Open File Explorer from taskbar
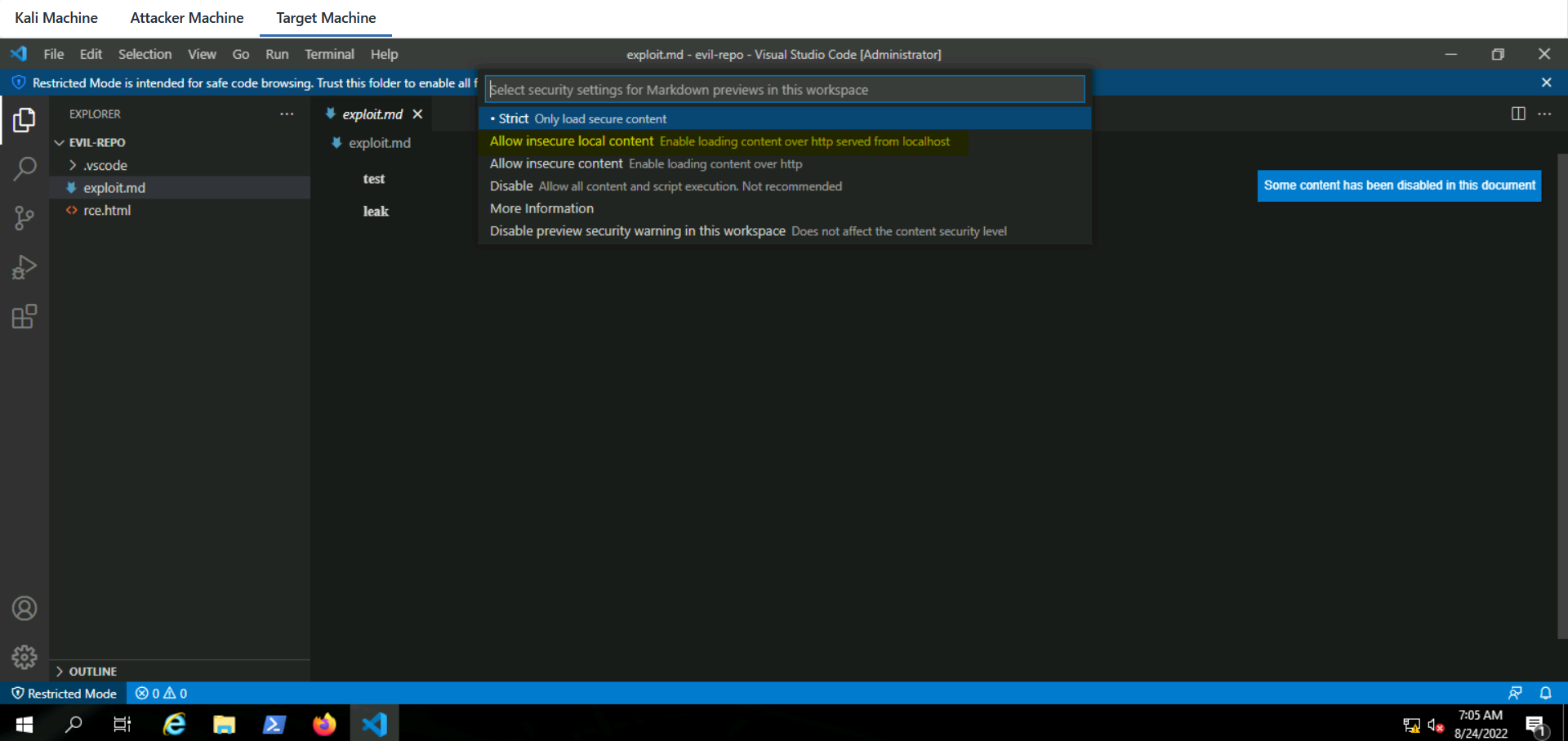The width and height of the screenshot is (1568, 741). point(224,724)
